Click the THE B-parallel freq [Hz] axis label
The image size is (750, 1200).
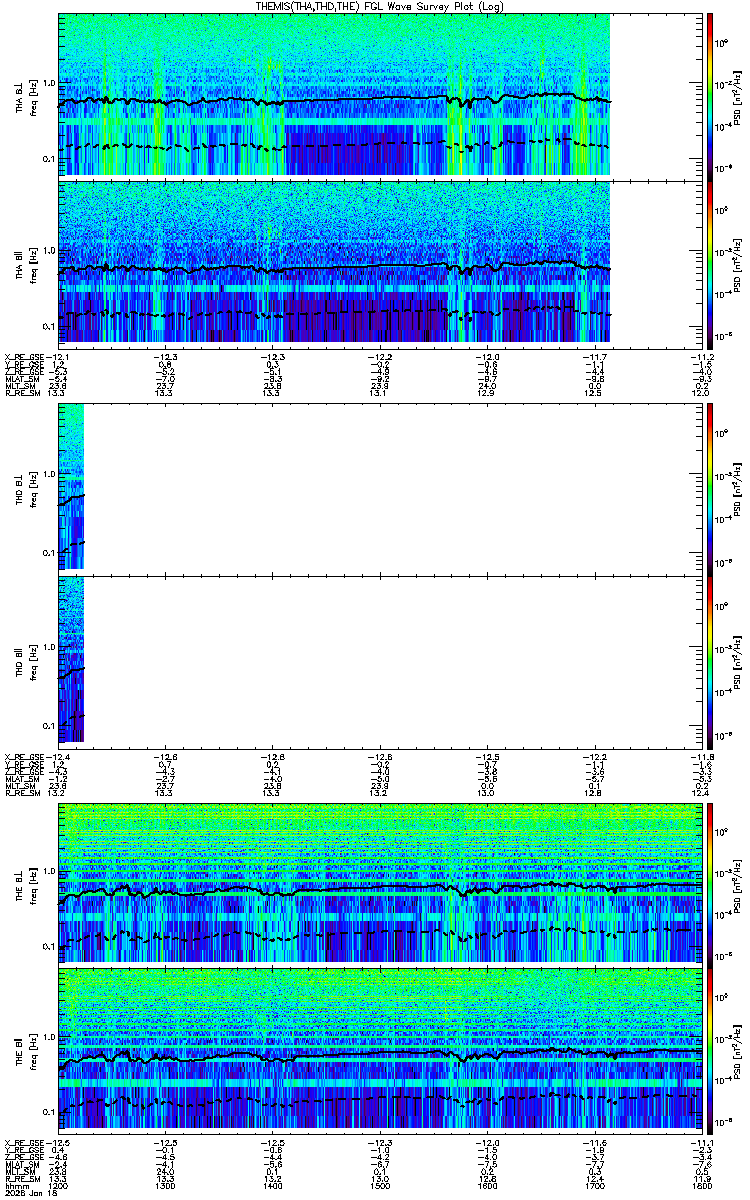click(x=32, y=1050)
